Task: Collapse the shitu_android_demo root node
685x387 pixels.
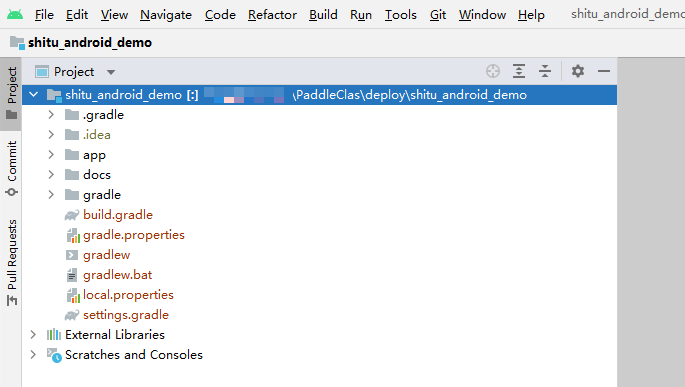Action: point(34,94)
